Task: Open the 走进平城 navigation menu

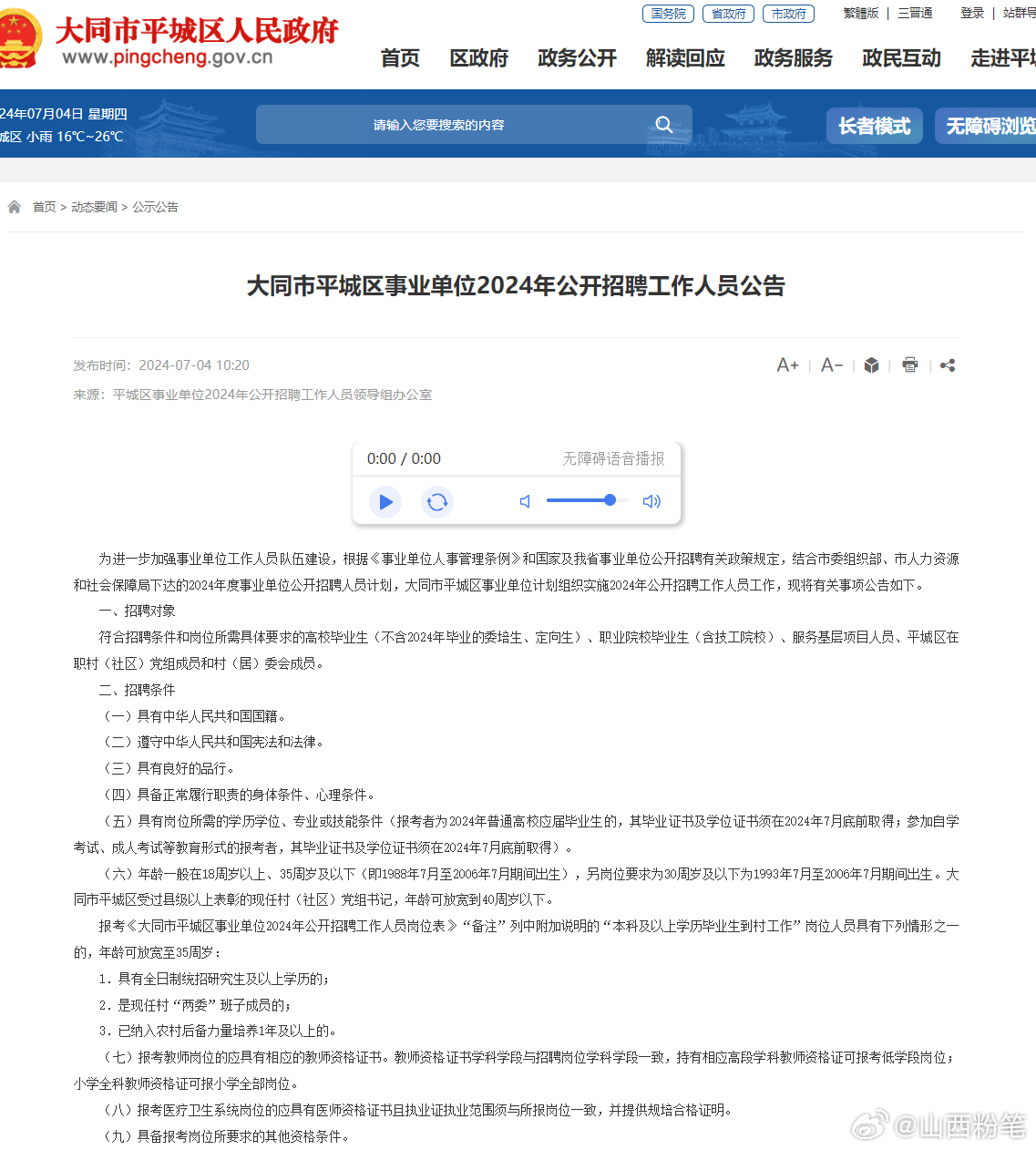Action: [1003, 58]
